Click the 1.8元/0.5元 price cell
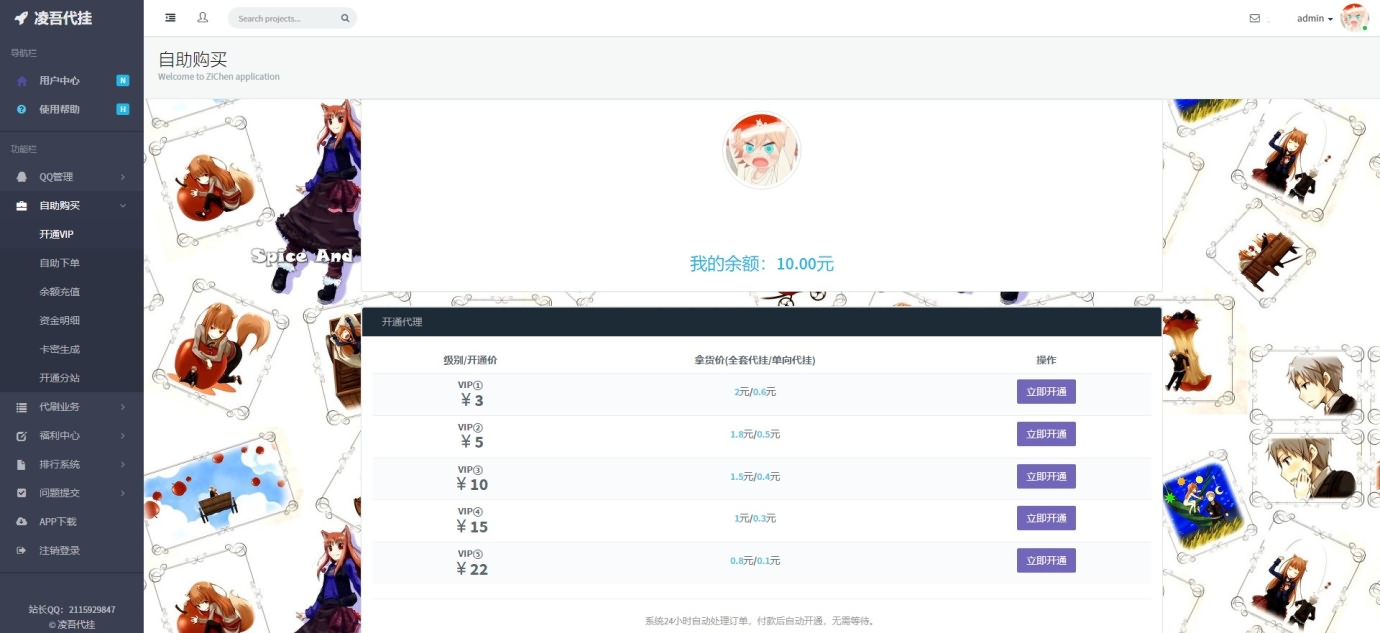Viewport: 1380px width, 633px height. tap(755, 434)
